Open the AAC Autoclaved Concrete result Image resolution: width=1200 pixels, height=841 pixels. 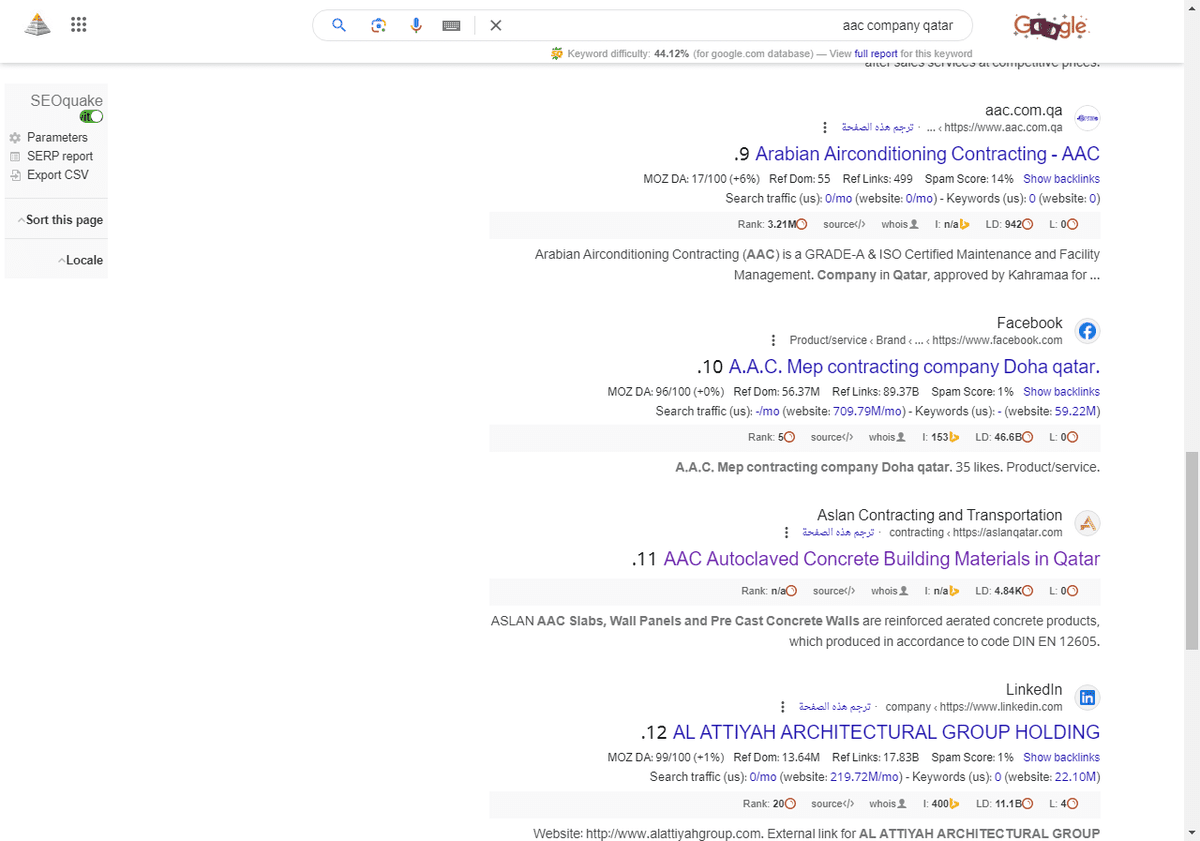point(880,558)
